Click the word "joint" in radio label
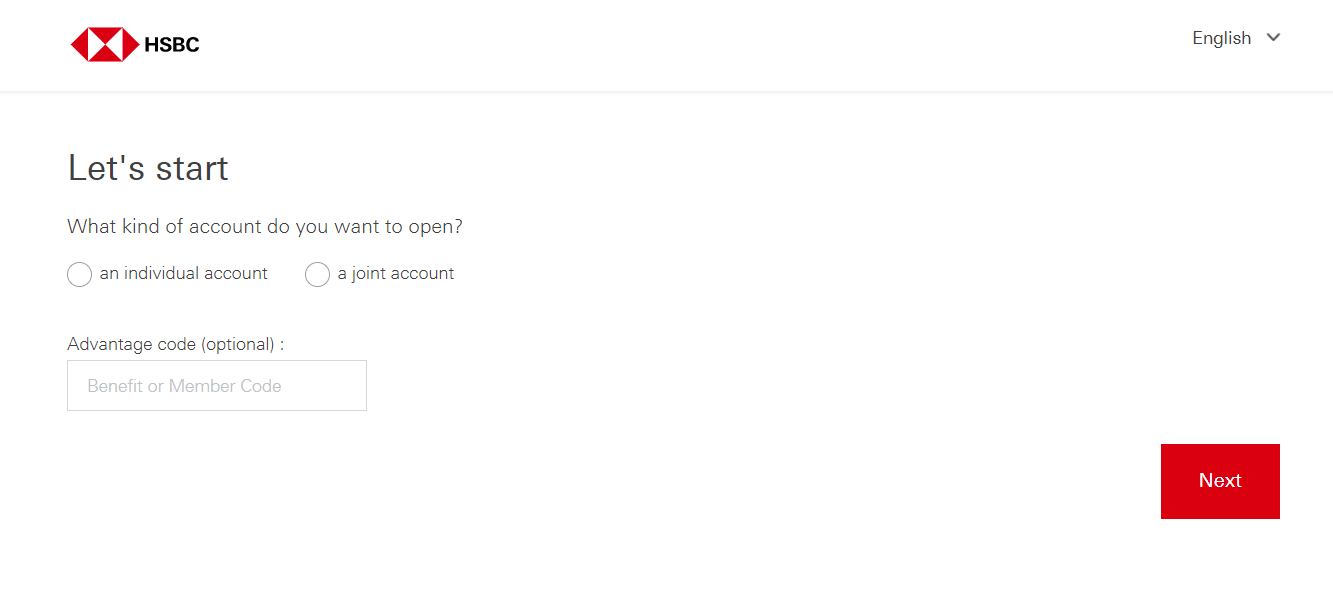 (x=369, y=274)
